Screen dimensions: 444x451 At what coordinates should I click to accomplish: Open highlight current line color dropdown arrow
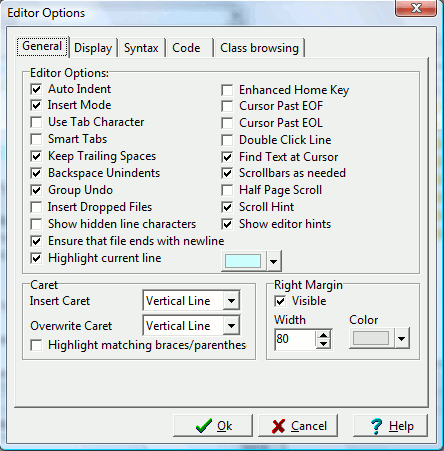[x=274, y=261]
